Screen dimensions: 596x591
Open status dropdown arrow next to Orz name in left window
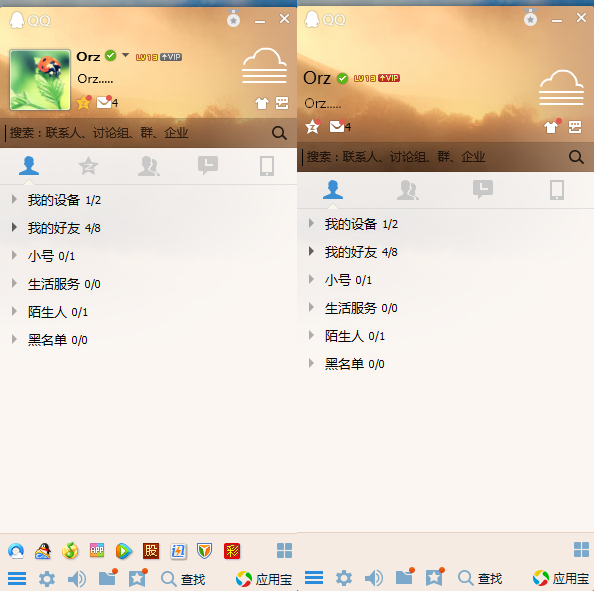pos(125,55)
